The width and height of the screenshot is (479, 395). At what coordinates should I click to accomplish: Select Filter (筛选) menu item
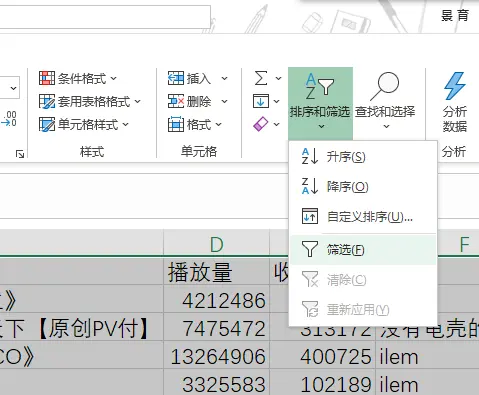pos(363,250)
